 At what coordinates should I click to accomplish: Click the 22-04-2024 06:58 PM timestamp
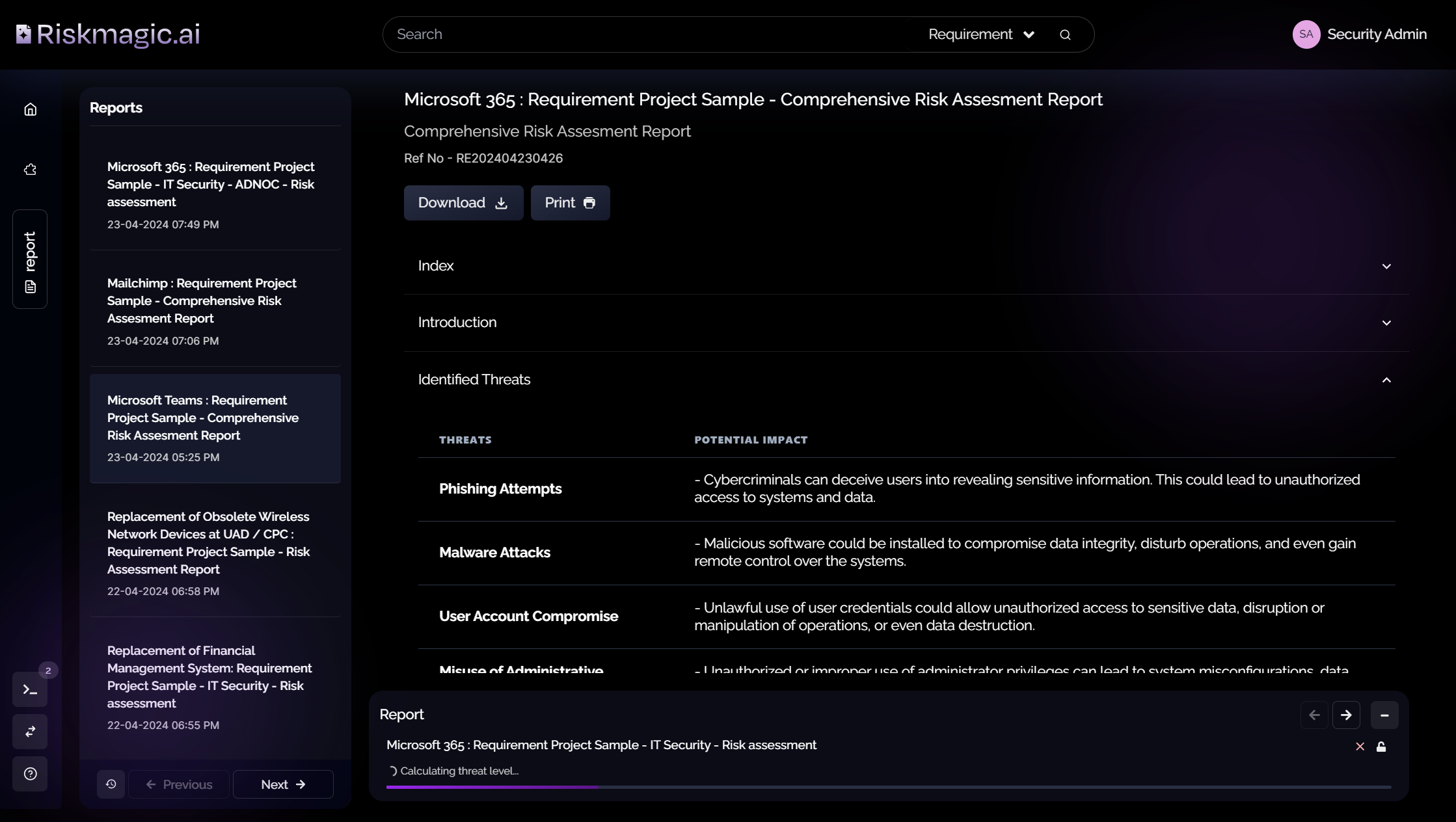point(163,592)
